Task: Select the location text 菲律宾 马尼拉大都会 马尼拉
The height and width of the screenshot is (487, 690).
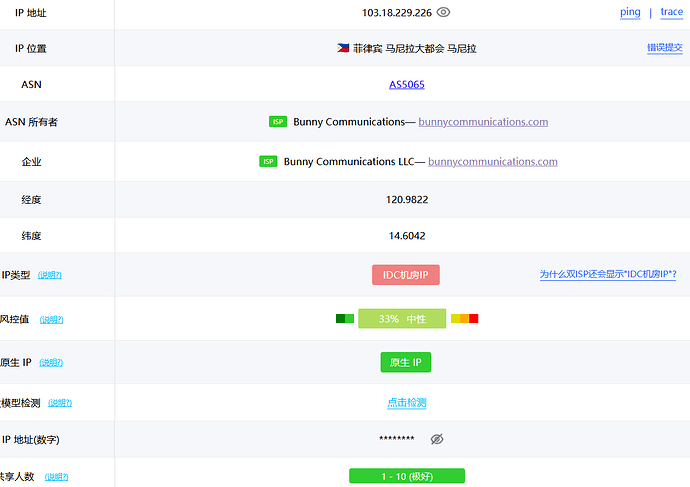Action: pos(415,48)
